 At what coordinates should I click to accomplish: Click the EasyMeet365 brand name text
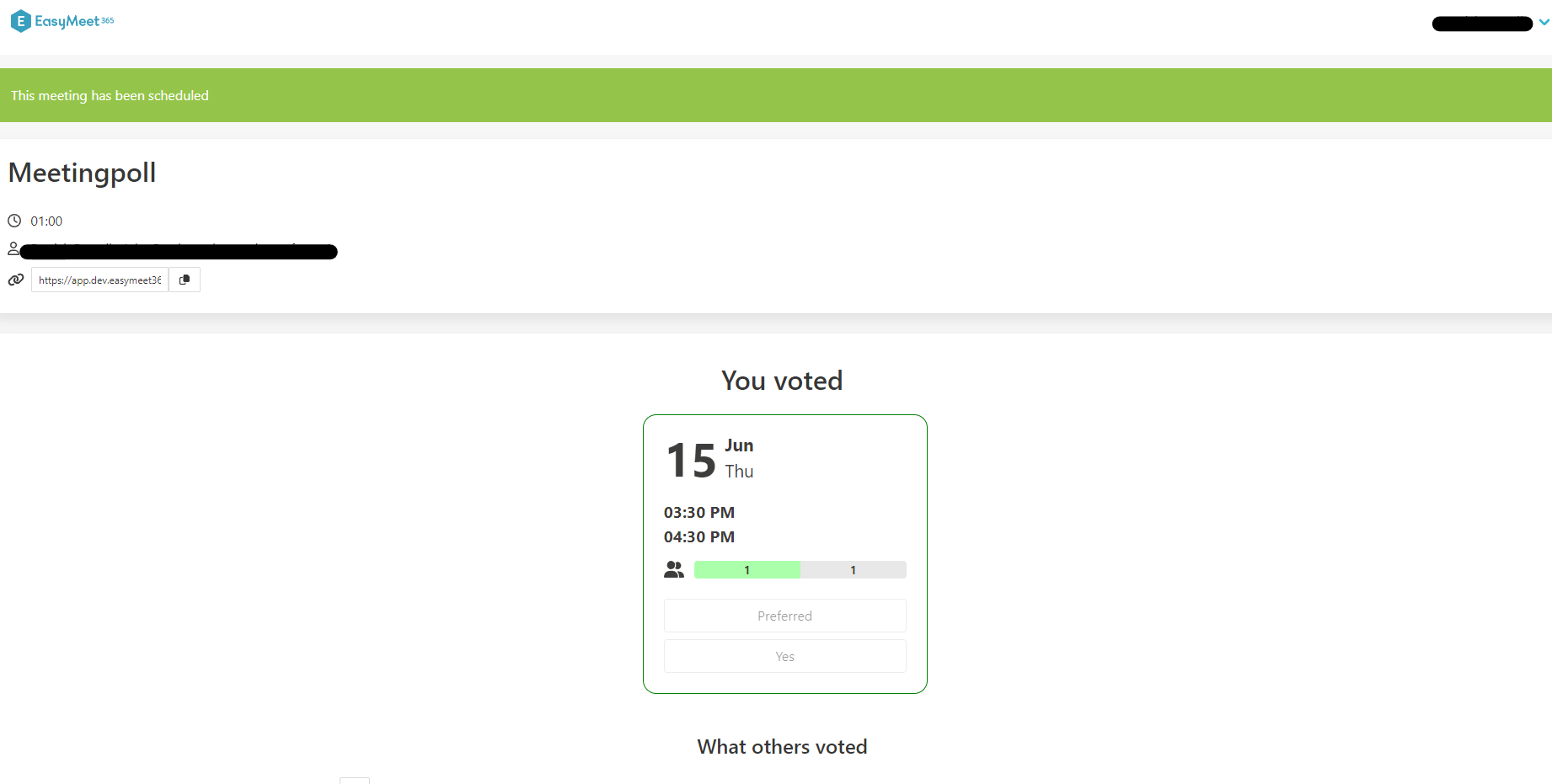point(74,21)
